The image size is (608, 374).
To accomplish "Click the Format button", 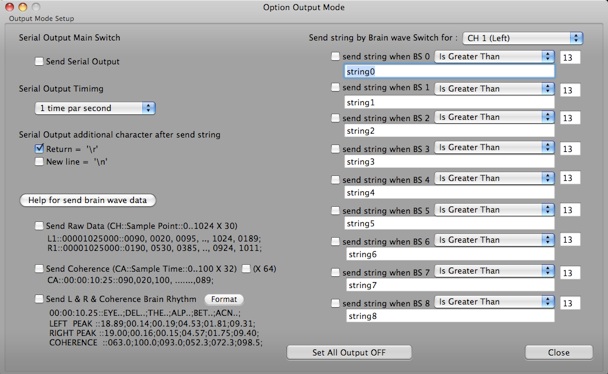I will [224, 299].
